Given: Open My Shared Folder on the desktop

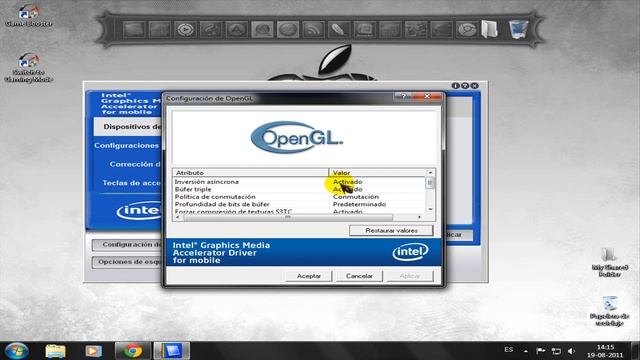Looking at the screenshot, I should [x=610, y=263].
